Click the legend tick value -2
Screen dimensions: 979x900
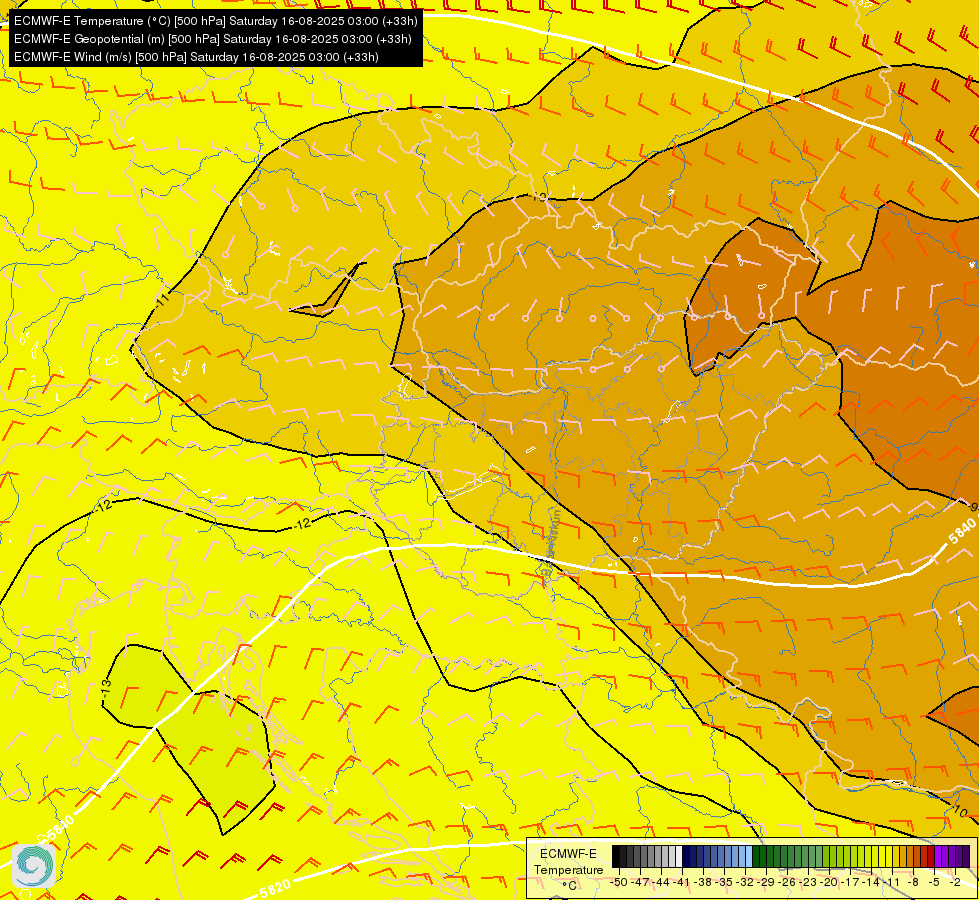tap(955, 883)
